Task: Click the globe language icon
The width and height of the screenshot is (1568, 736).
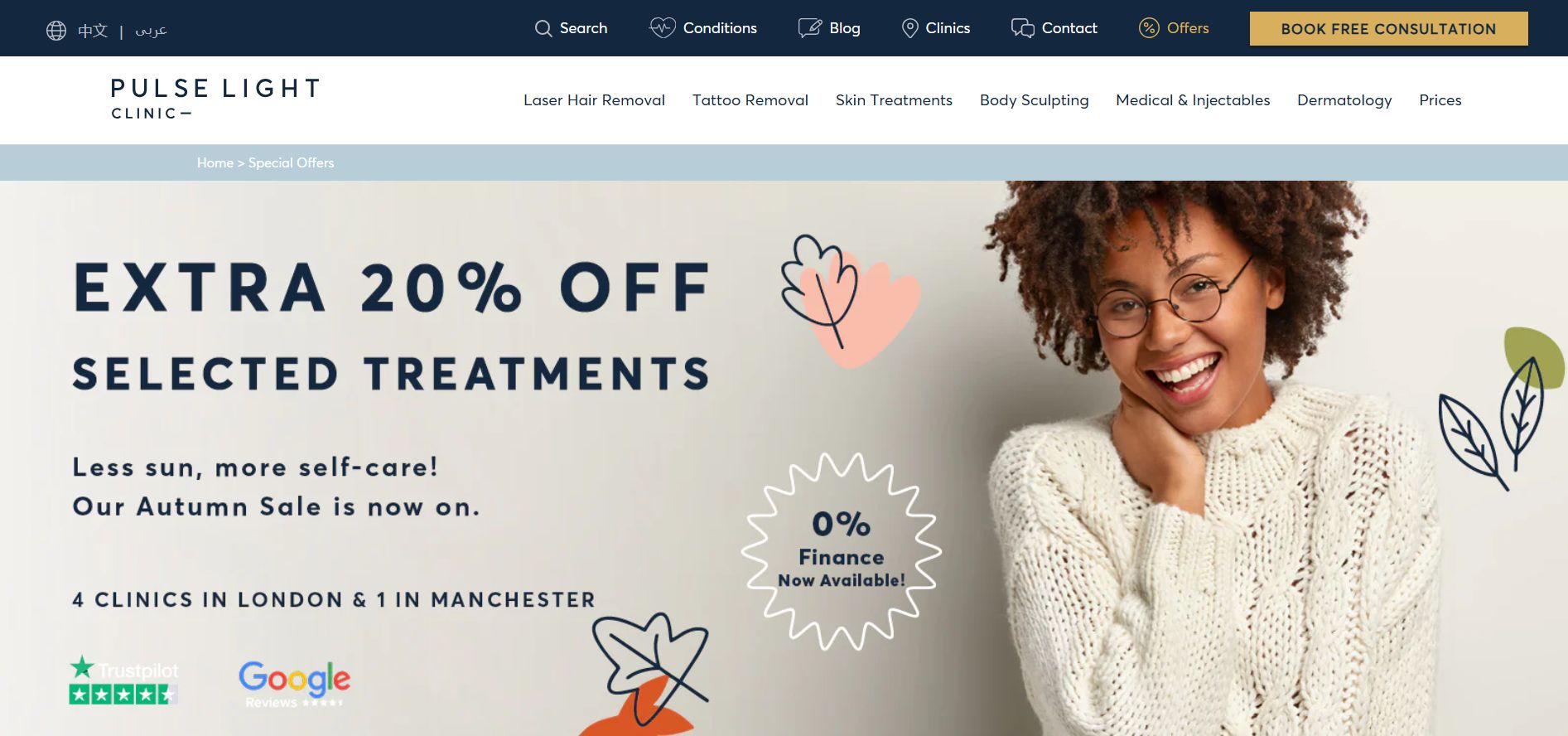Action: point(56,31)
